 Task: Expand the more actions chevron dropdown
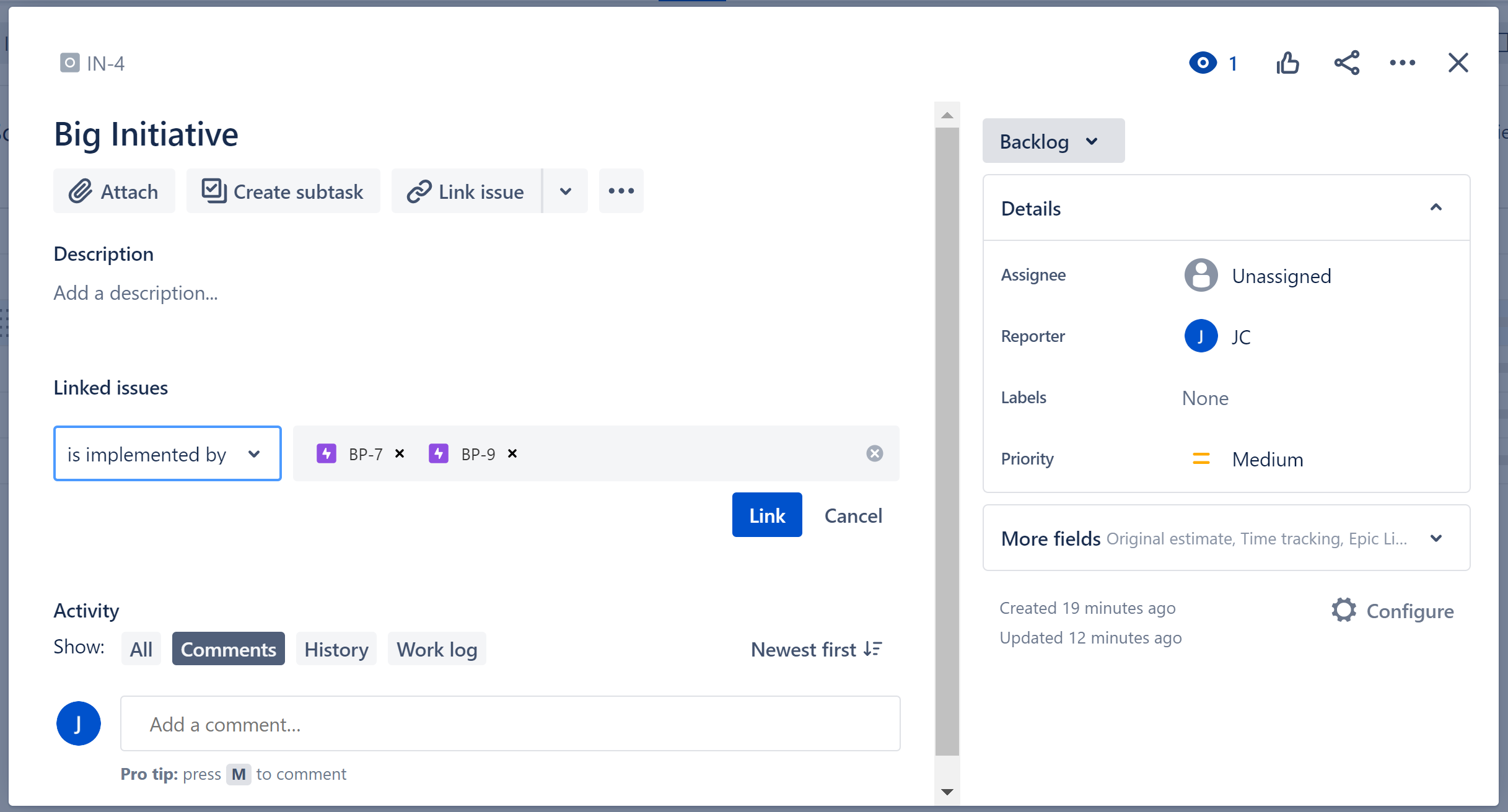(x=566, y=191)
